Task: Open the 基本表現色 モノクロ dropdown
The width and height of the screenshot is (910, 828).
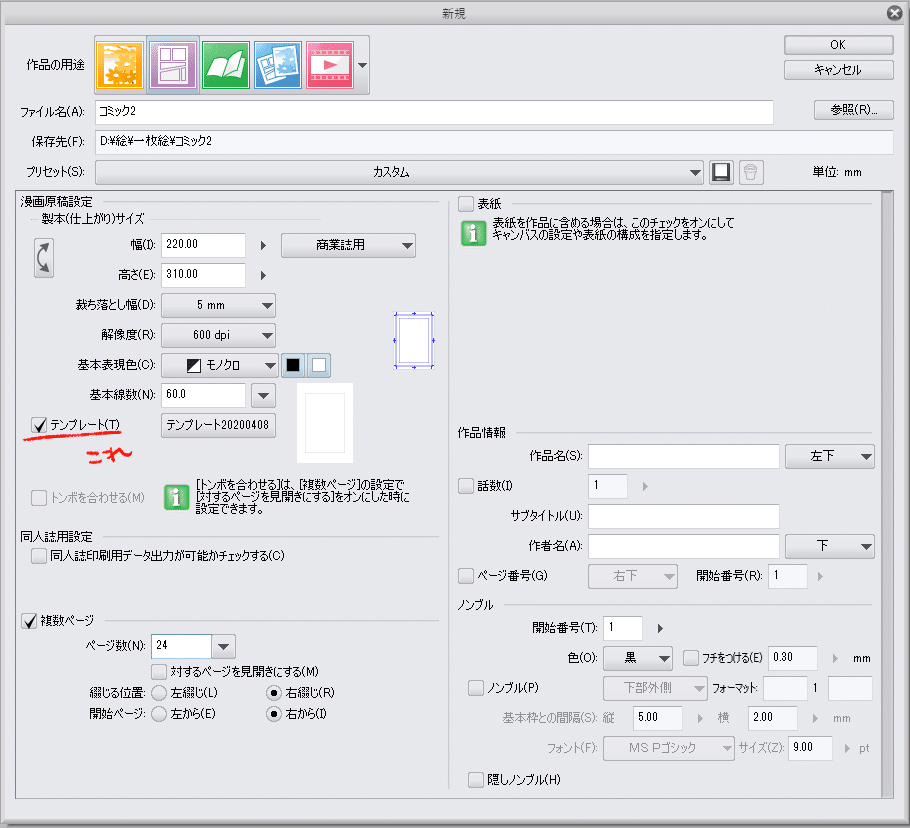Action: tap(219, 365)
